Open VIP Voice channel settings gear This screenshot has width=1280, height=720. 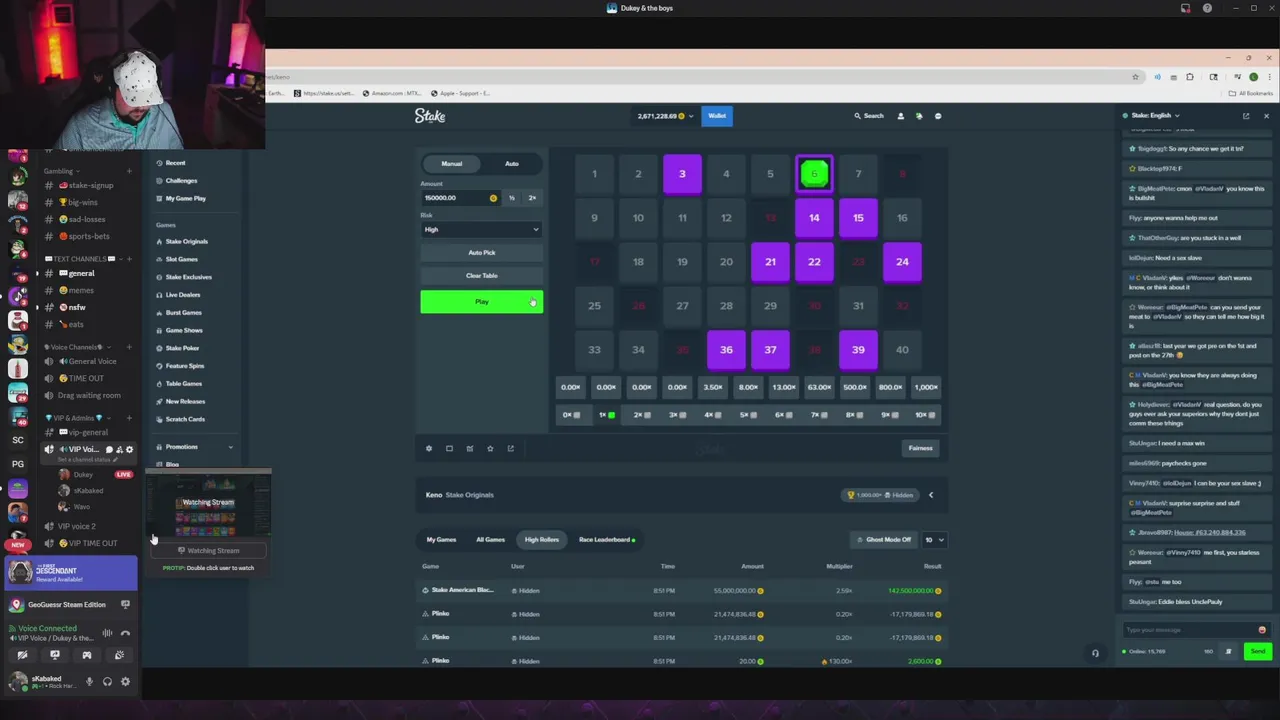(129, 450)
